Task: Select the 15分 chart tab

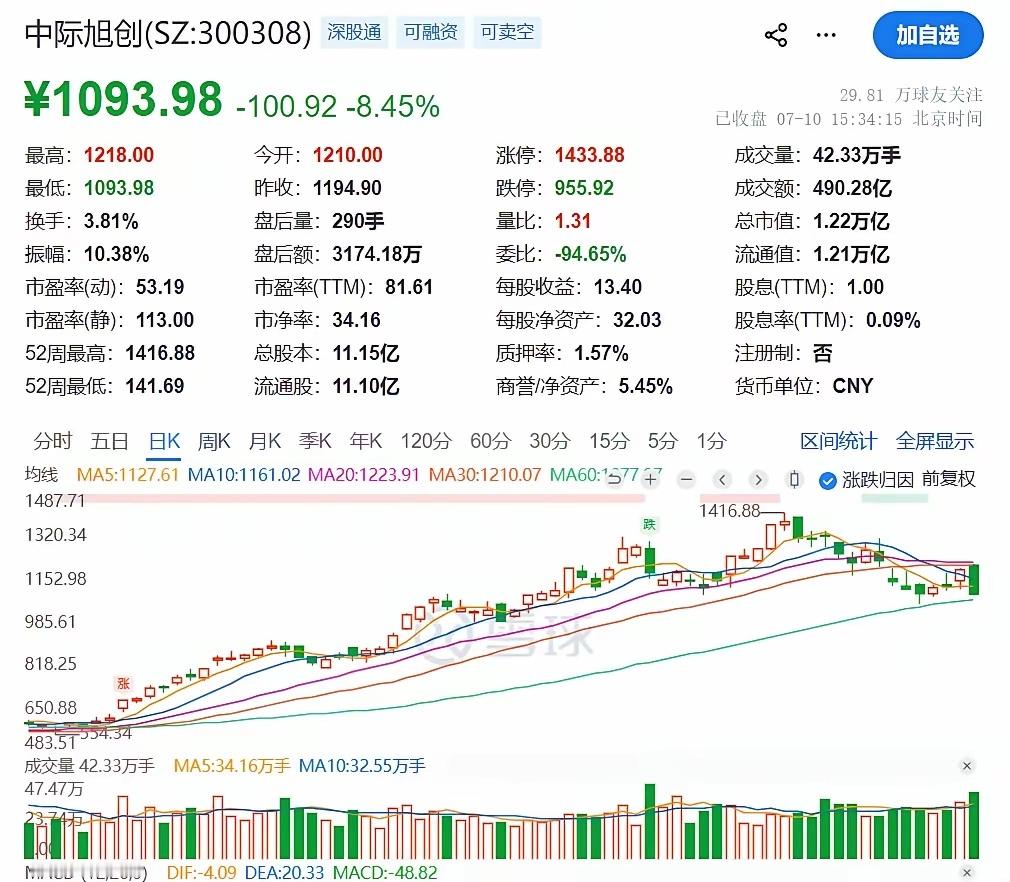Action: pos(609,441)
